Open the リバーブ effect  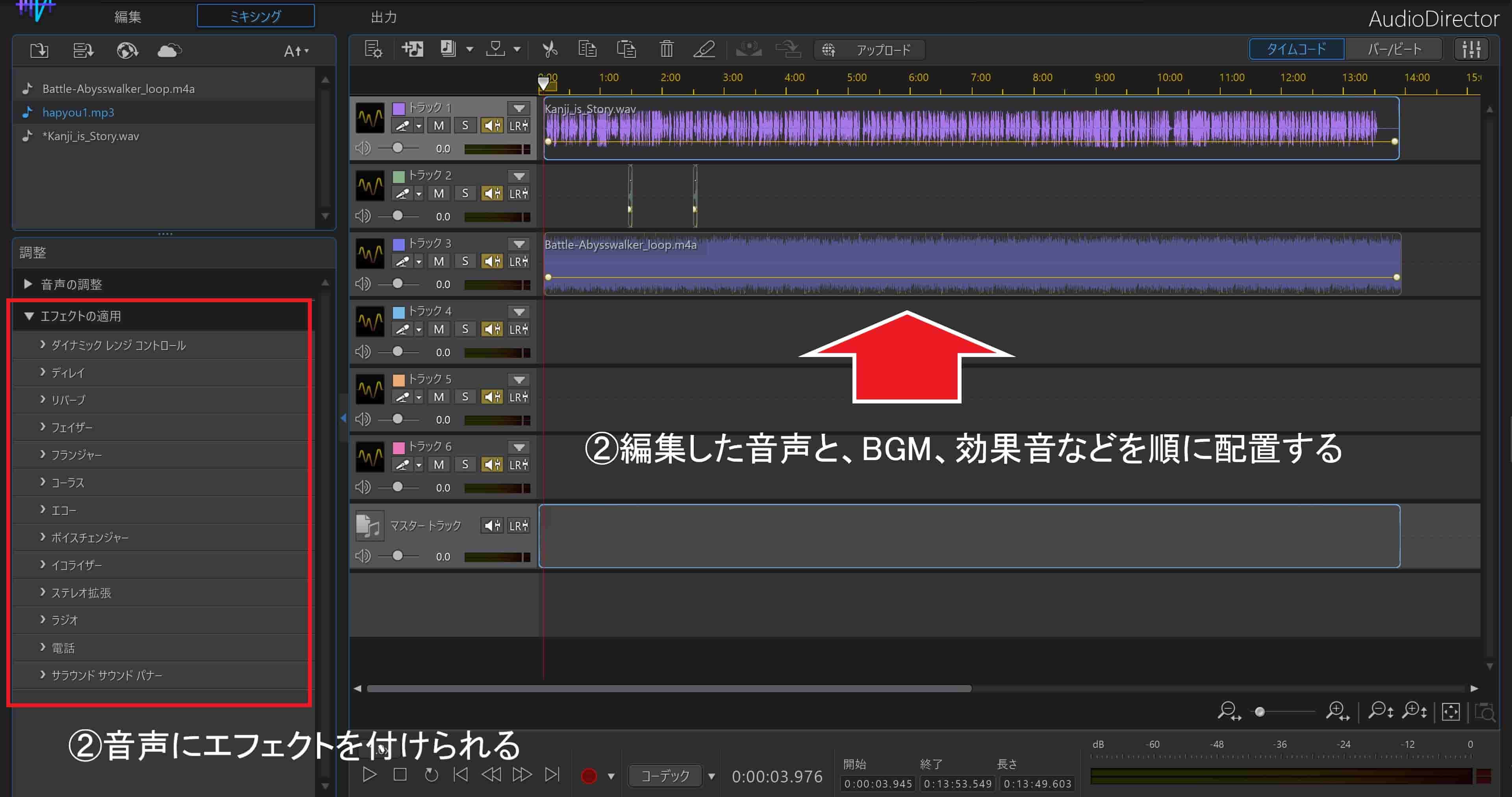coord(67,399)
